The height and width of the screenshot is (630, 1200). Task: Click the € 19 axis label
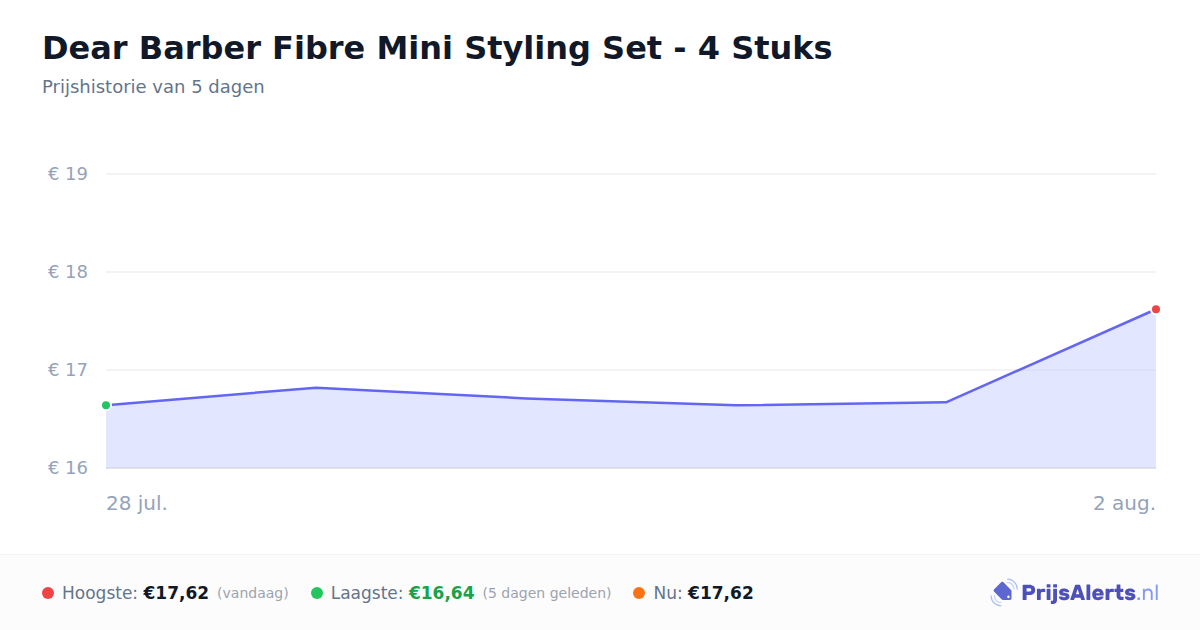(68, 174)
